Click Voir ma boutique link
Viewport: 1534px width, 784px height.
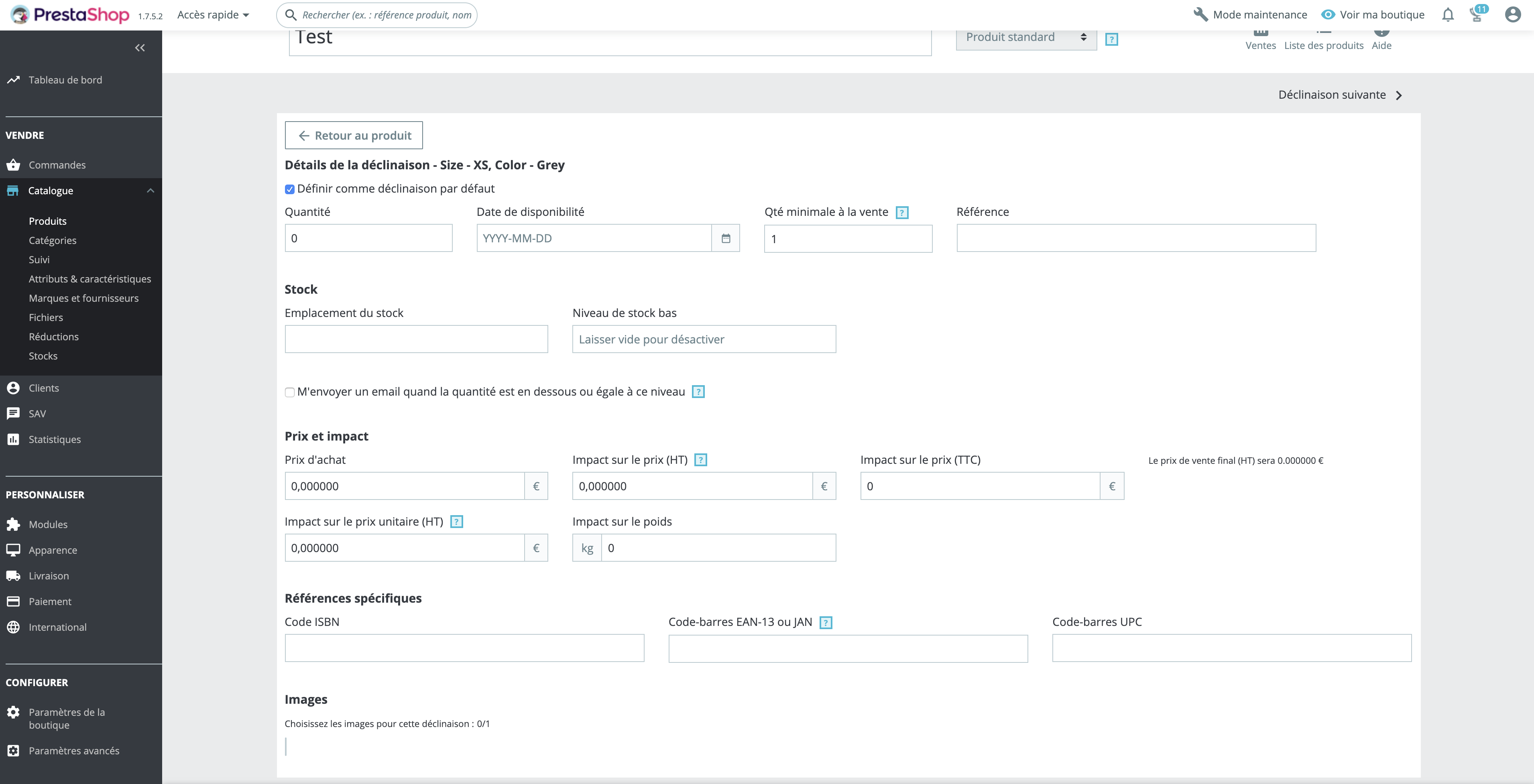(x=1373, y=15)
